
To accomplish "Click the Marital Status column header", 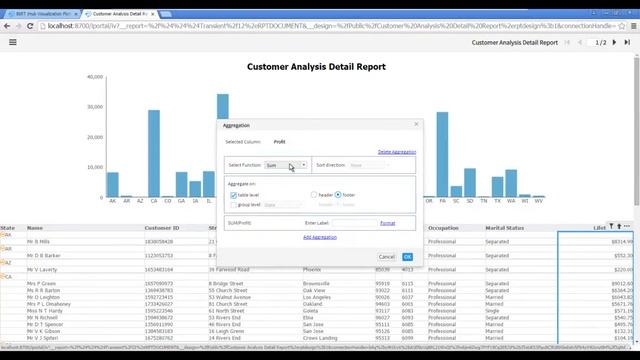I will click(x=504, y=228).
